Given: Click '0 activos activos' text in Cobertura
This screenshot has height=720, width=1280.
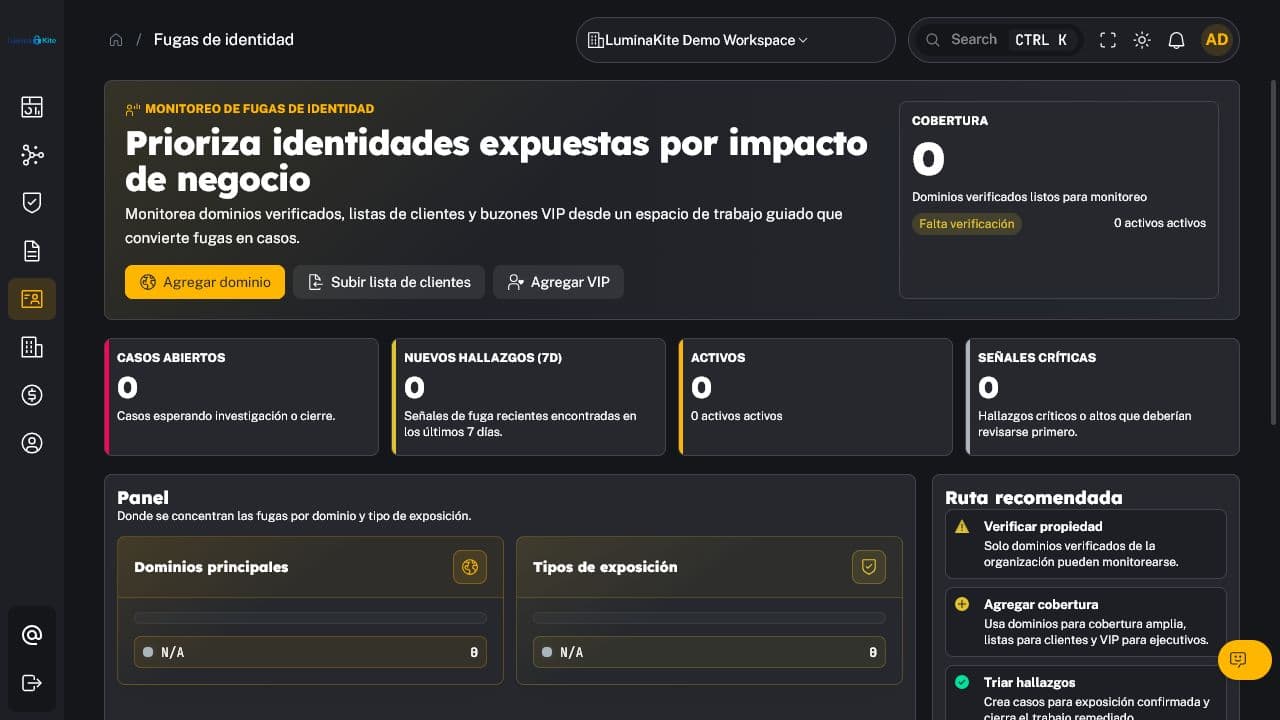Looking at the screenshot, I should tap(1160, 223).
